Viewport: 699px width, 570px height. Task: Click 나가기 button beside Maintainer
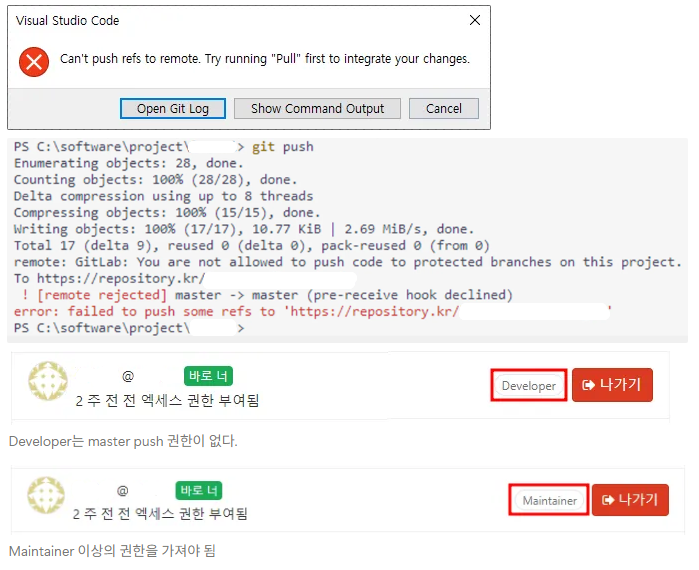(x=630, y=500)
